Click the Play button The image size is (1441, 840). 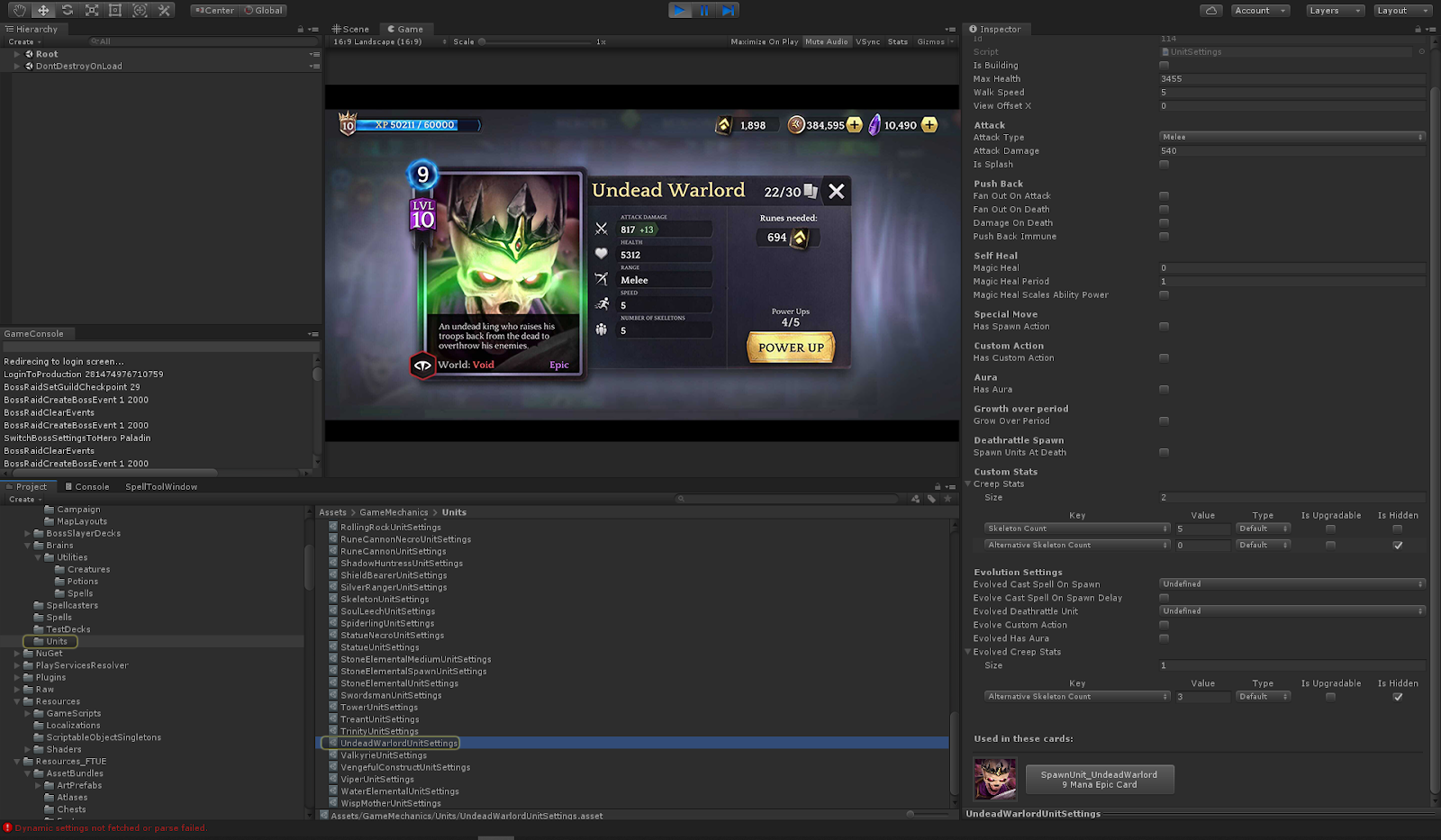click(x=680, y=10)
